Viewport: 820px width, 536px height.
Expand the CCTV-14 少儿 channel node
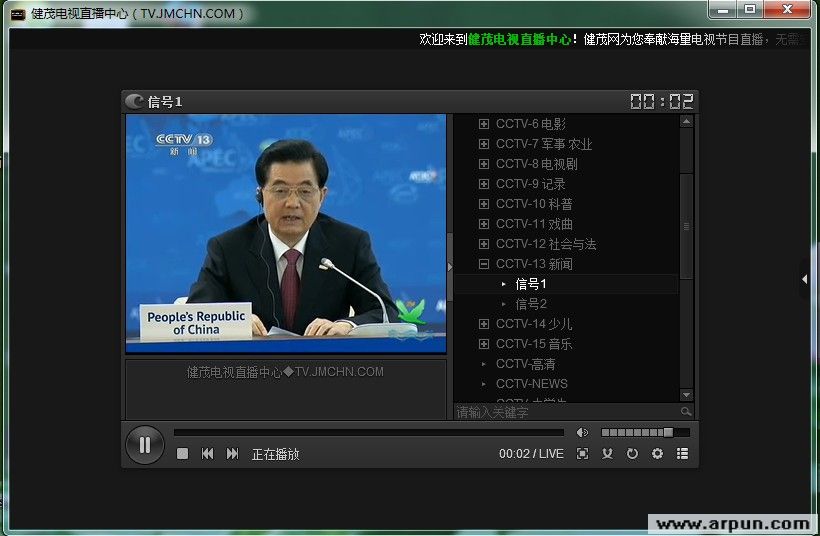point(484,324)
